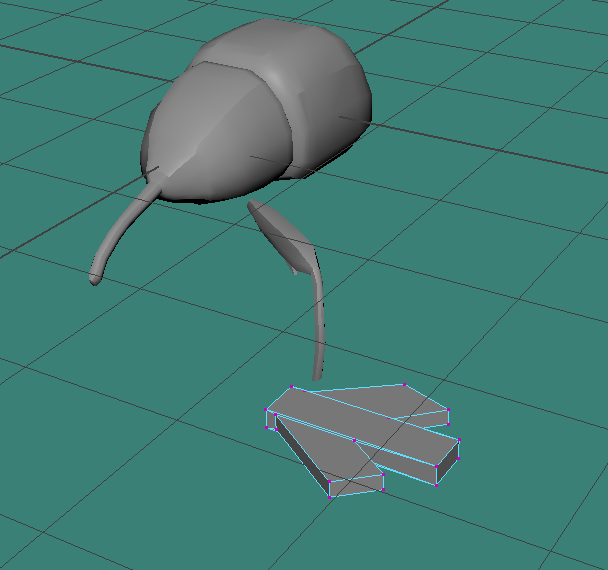Select the long curved antenna on the left

coord(122,228)
